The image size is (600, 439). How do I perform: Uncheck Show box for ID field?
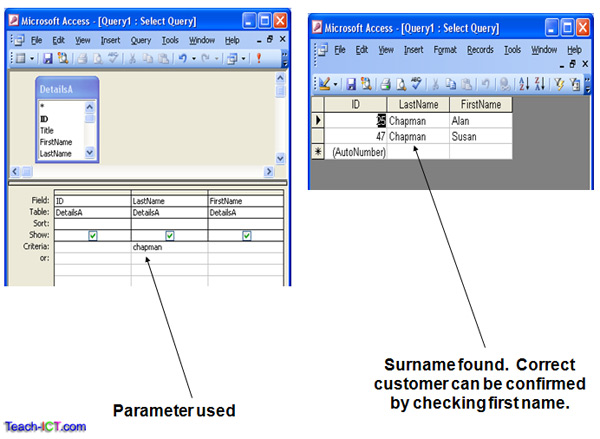point(92,235)
